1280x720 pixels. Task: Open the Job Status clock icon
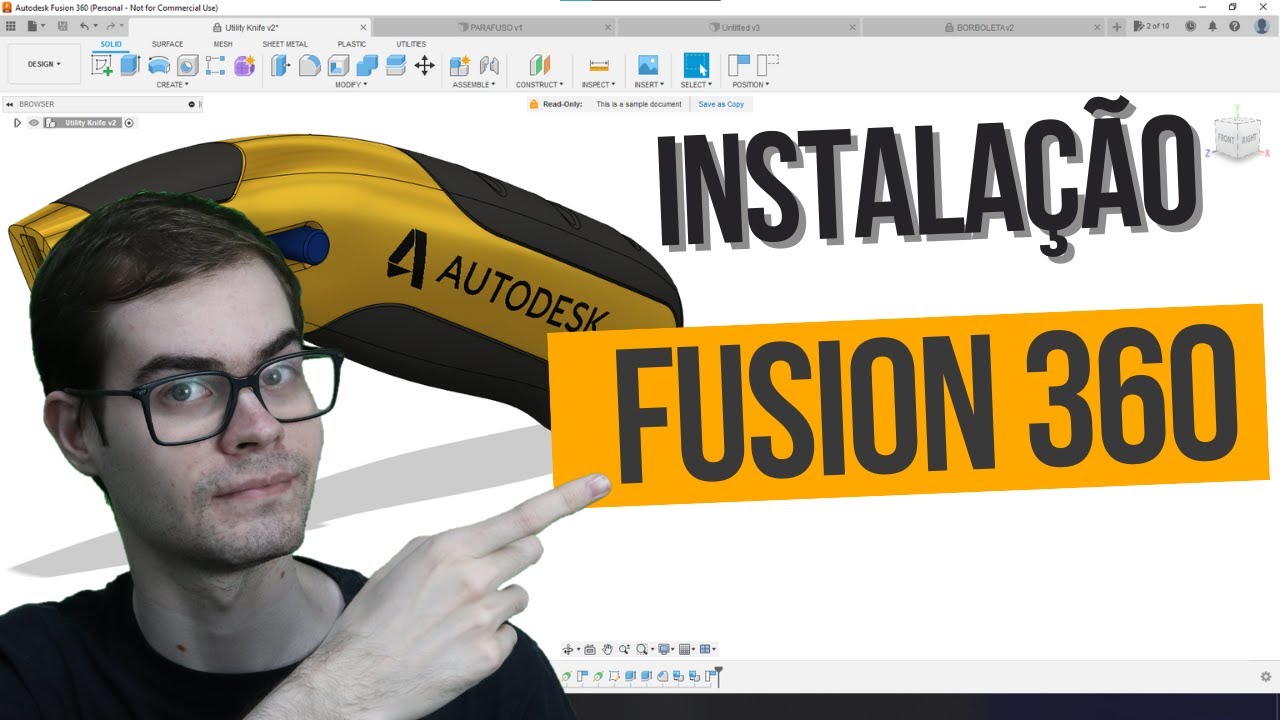click(x=1190, y=26)
